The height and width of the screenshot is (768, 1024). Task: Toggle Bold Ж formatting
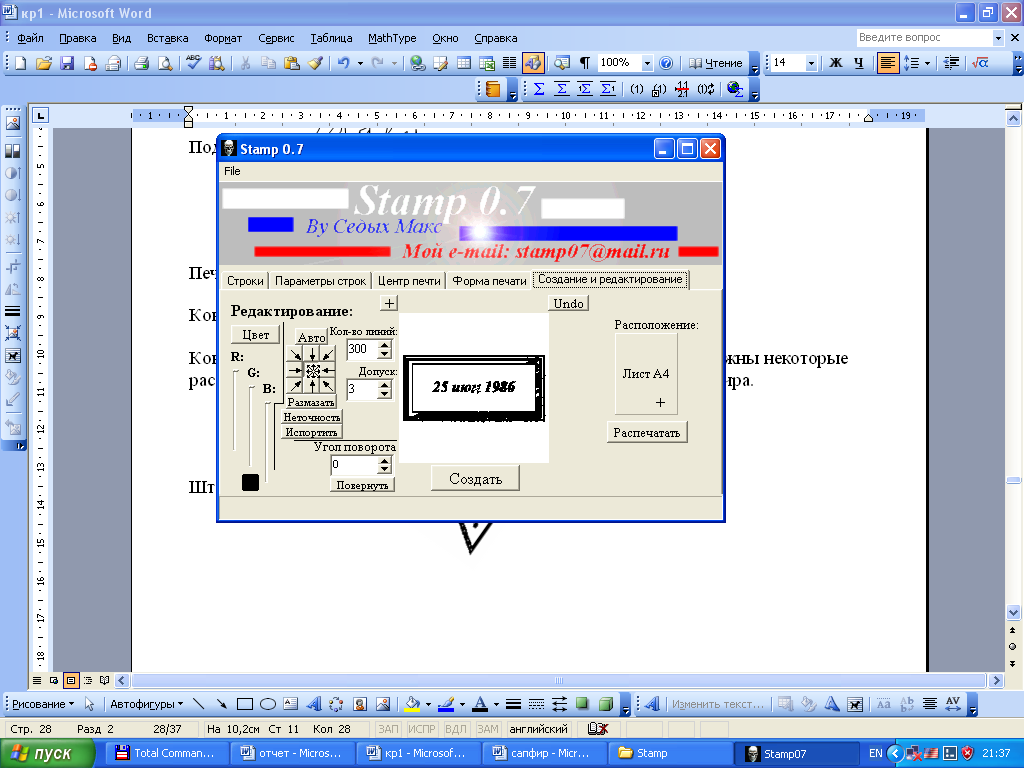coord(836,63)
